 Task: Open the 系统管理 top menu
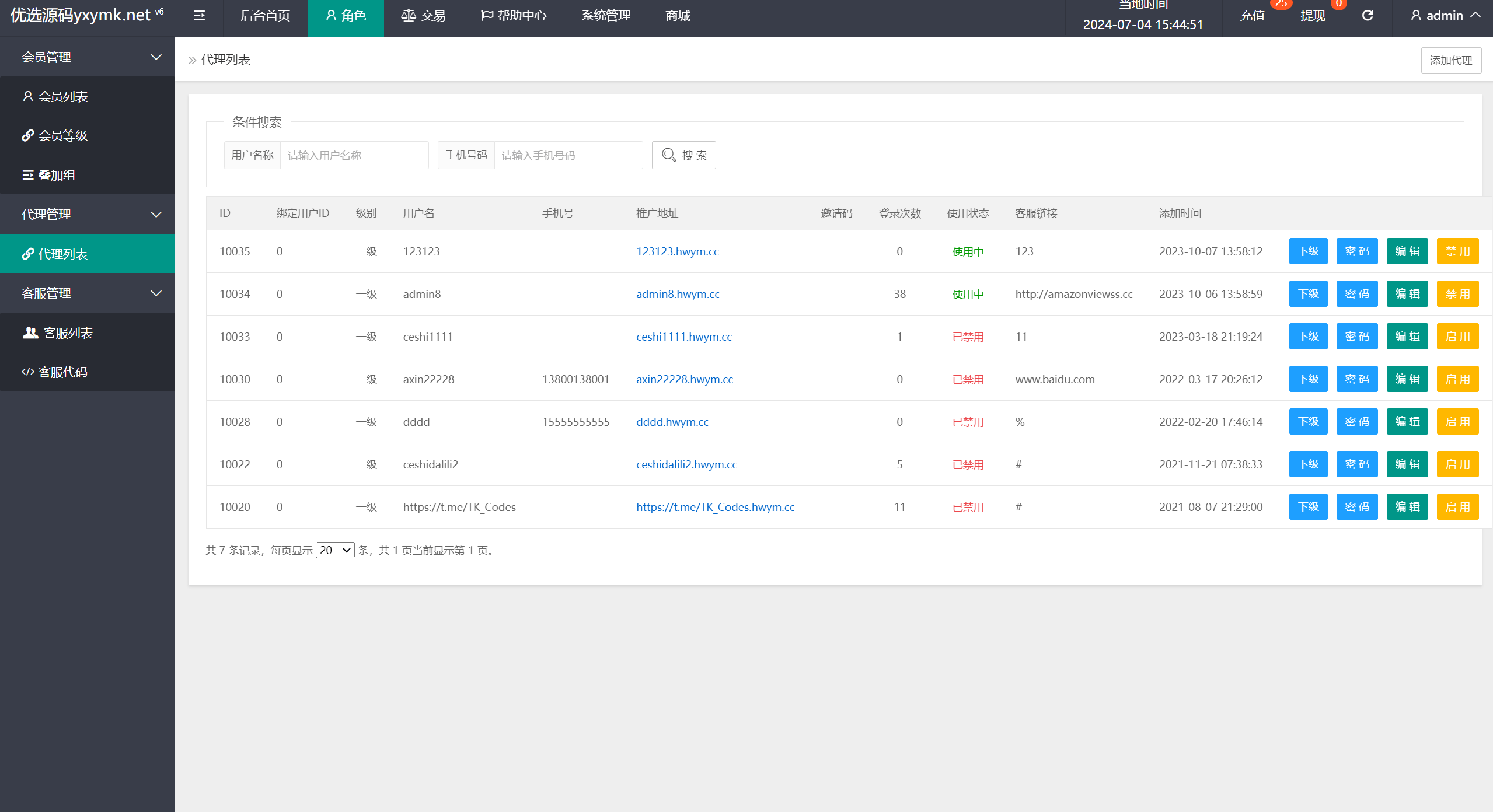[606, 16]
